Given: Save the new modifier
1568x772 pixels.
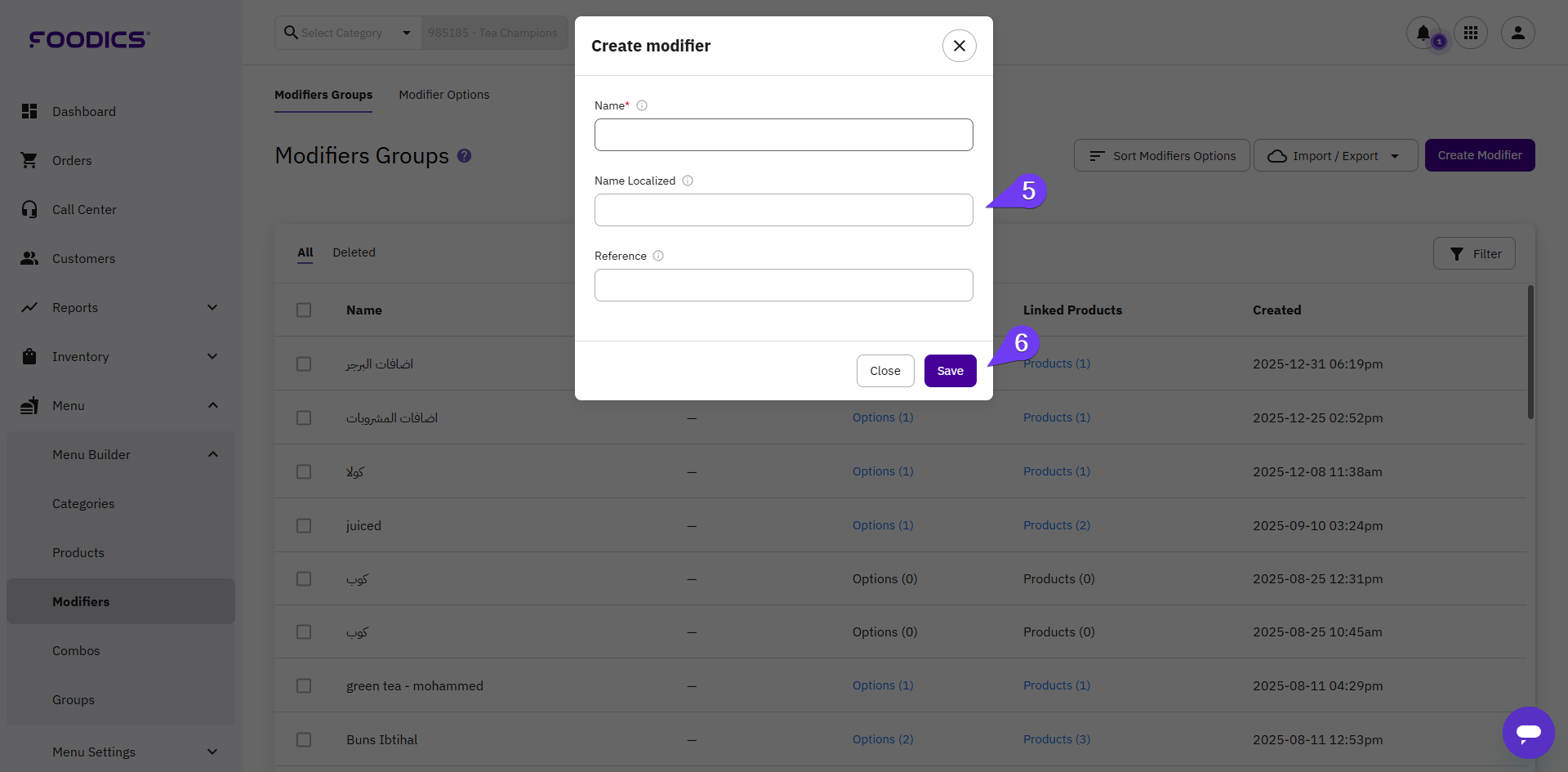Looking at the screenshot, I should pyautogui.click(x=950, y=371).
